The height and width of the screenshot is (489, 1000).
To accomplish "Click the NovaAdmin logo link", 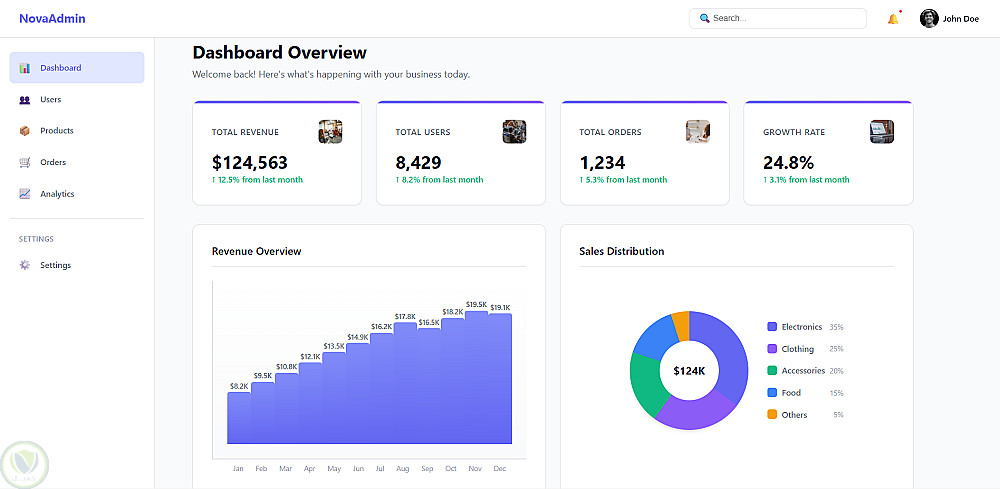I will (52, 18).
